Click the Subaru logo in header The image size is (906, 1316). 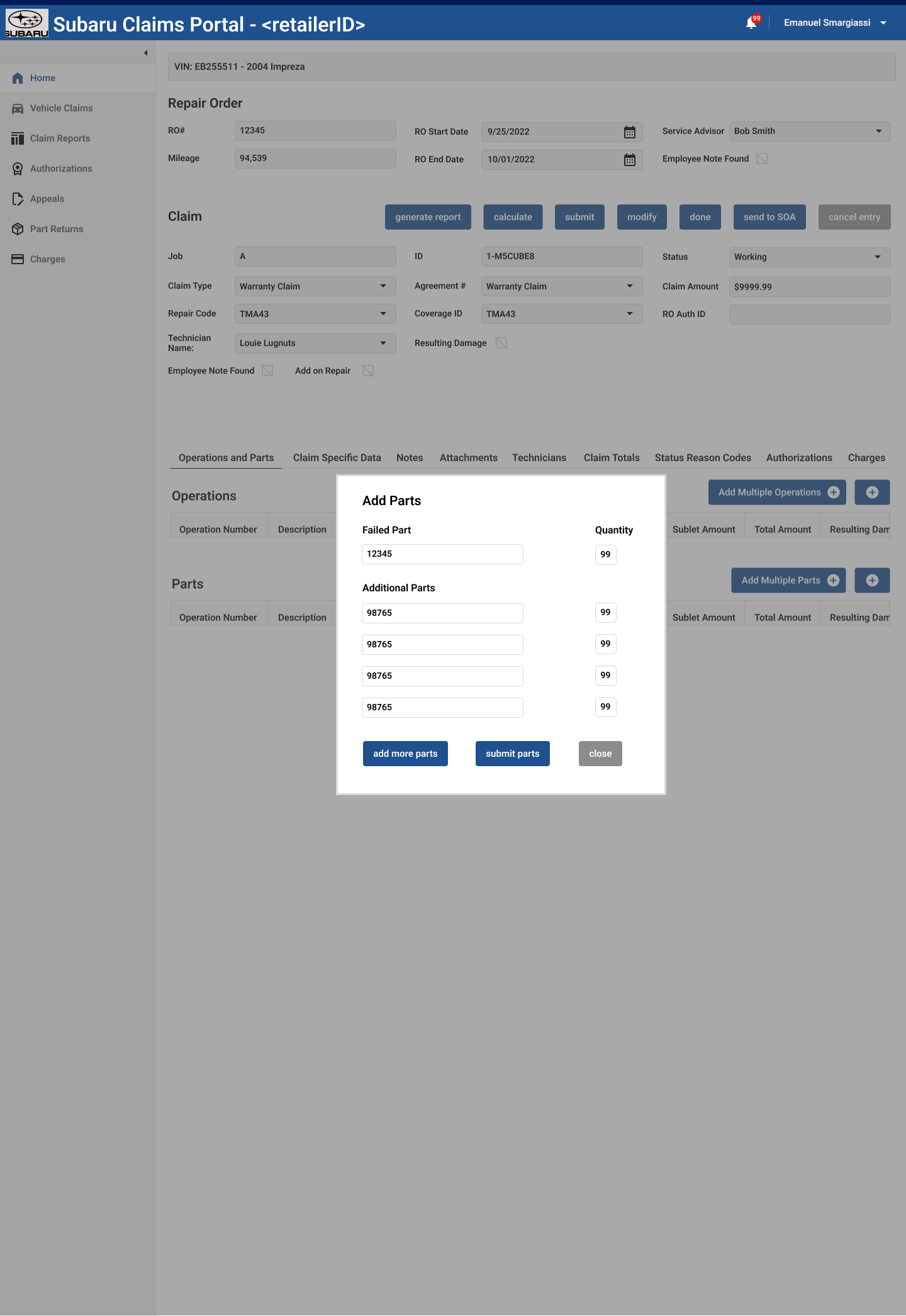coord(26,24)
